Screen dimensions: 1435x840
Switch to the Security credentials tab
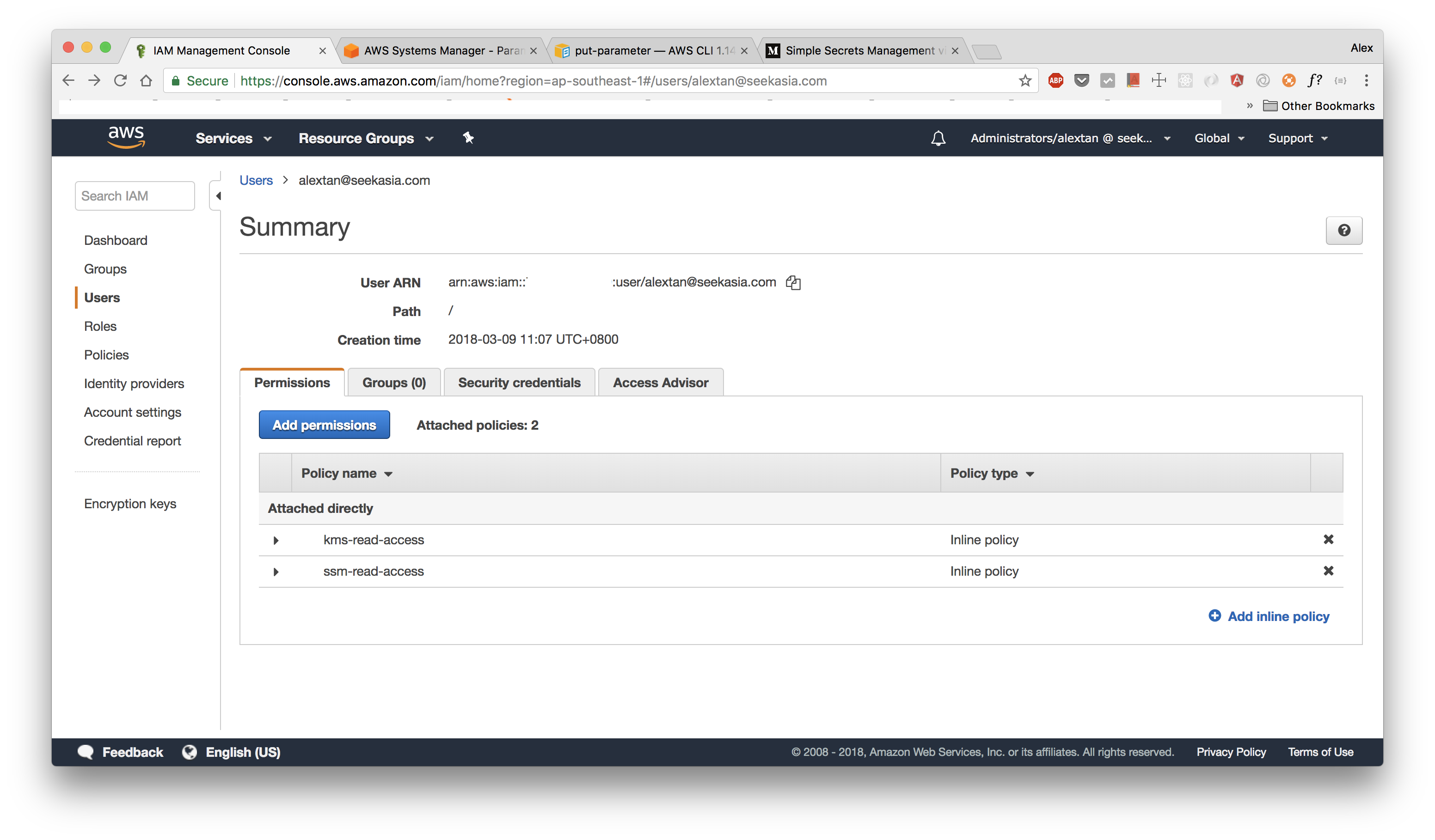coord(519,383)
